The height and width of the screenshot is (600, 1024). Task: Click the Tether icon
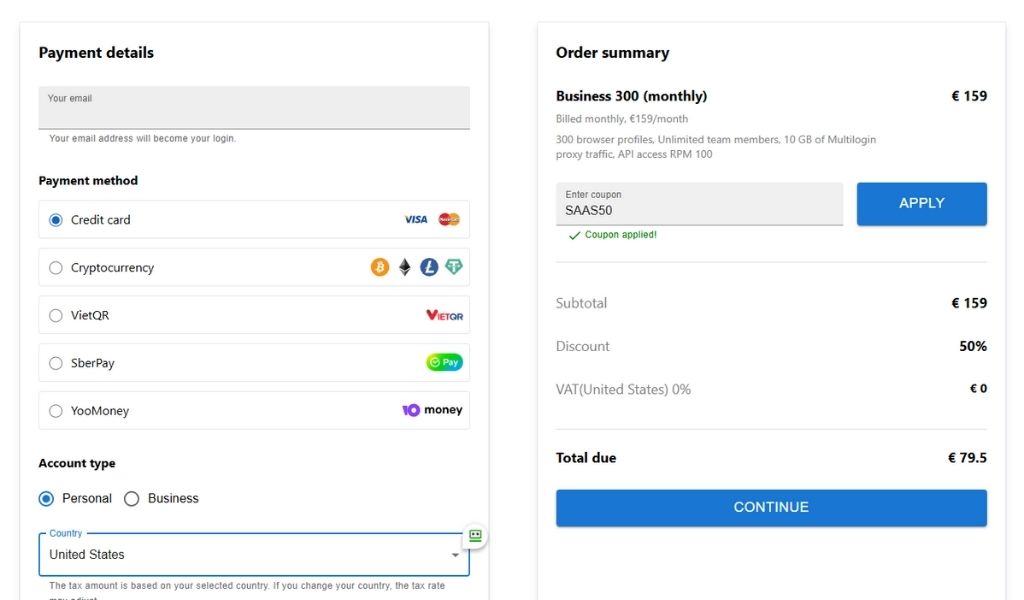454,267
